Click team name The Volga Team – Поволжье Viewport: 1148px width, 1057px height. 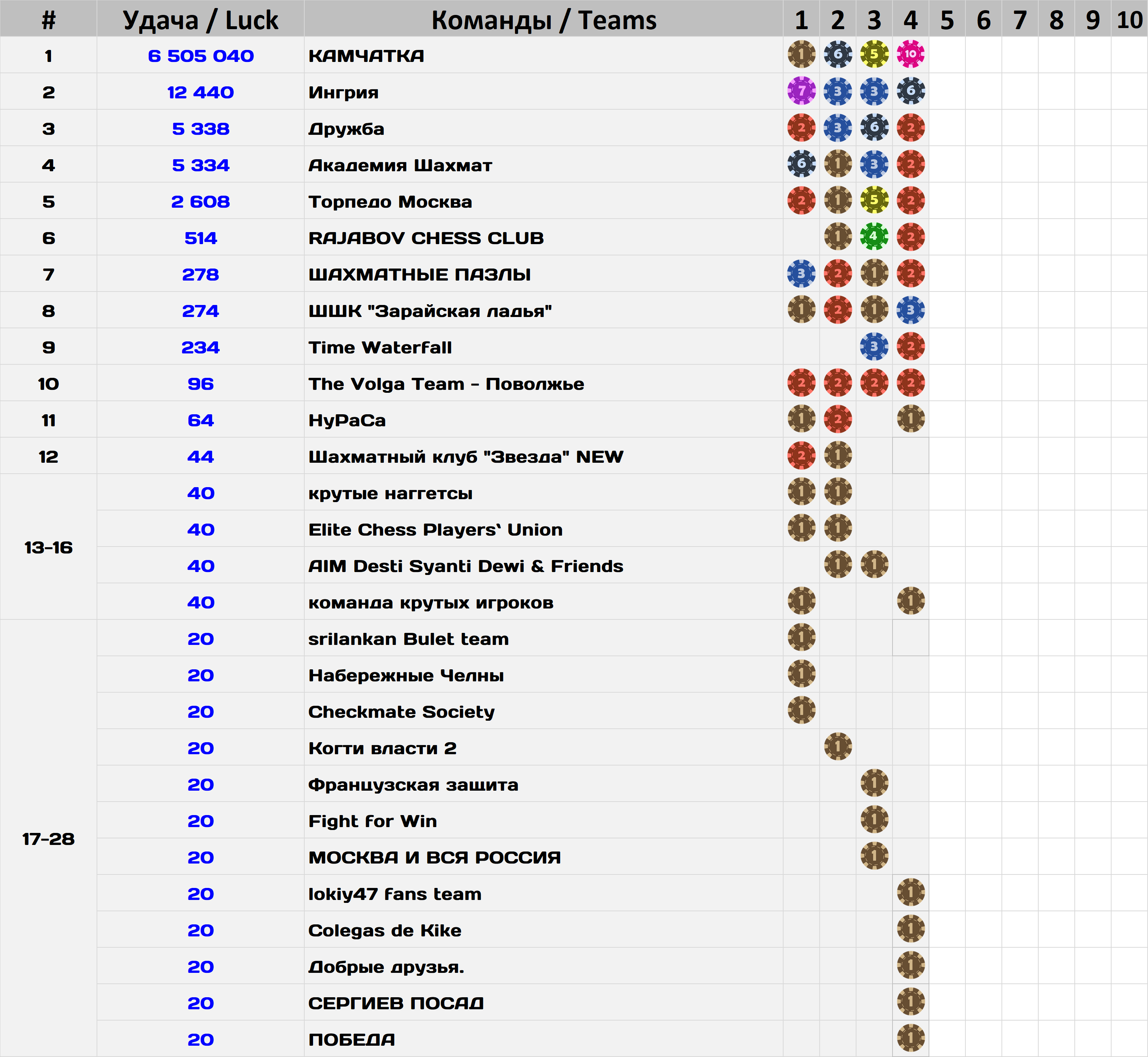pos(446,384)
